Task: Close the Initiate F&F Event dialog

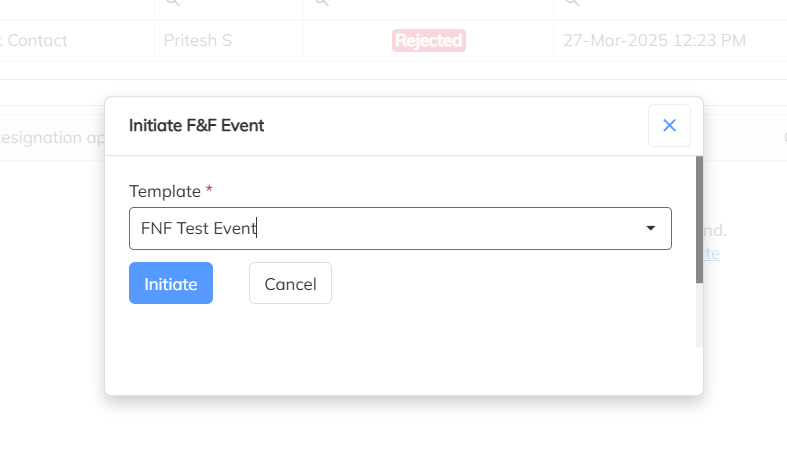Action: click(669, 126)
